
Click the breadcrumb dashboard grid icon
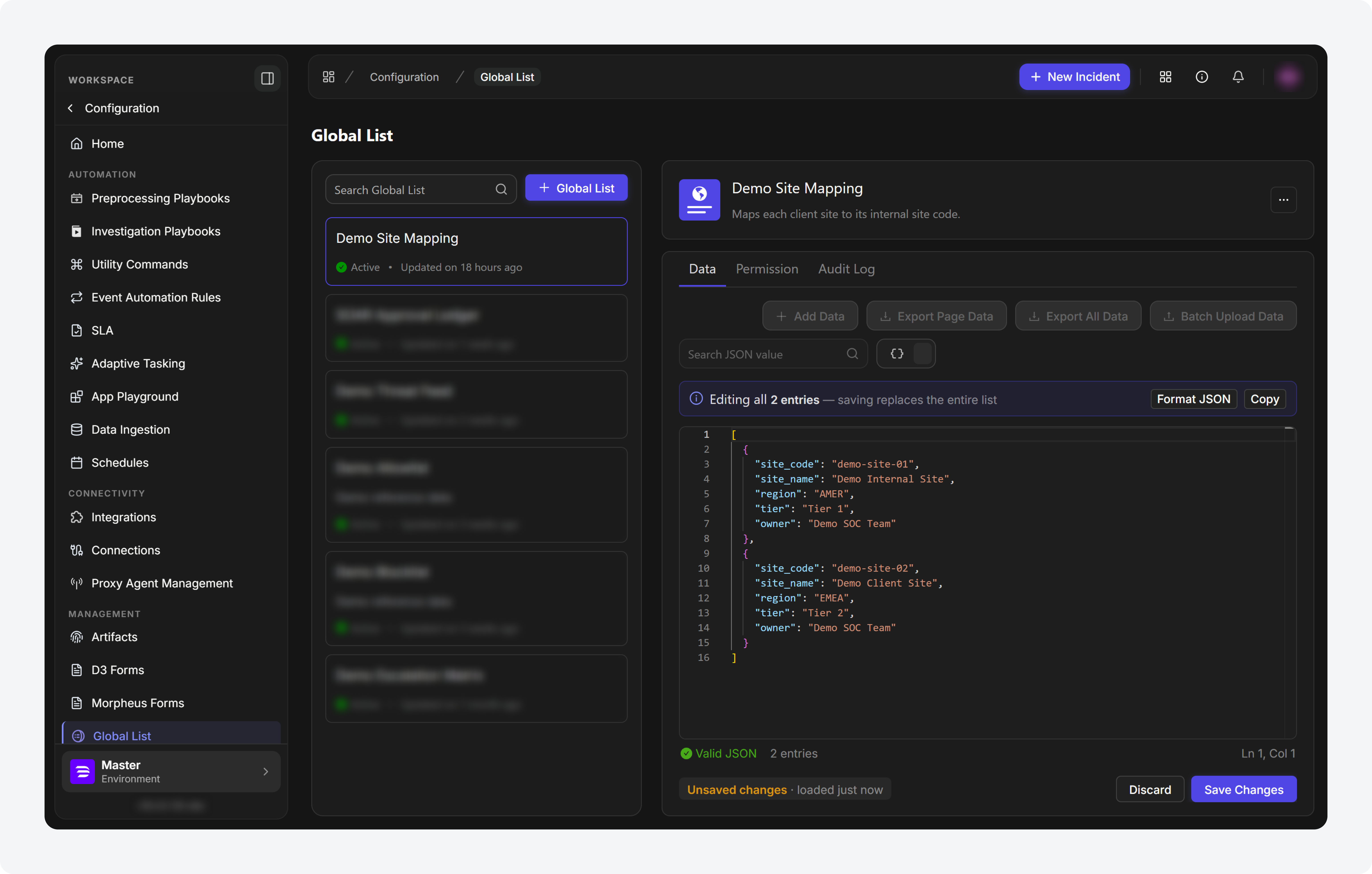point(329,77)
